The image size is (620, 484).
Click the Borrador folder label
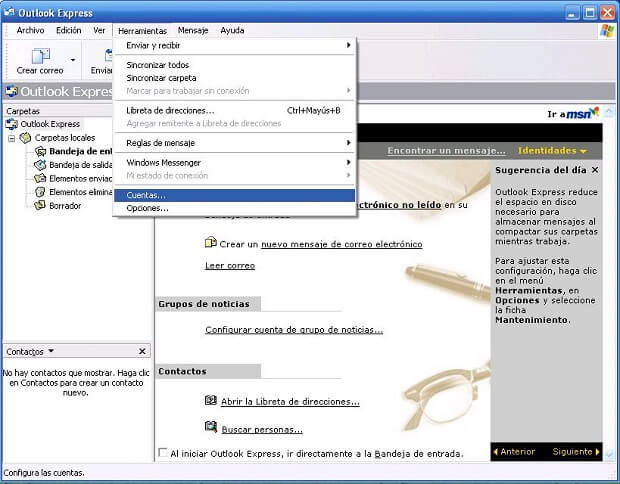tap(65, 206)
